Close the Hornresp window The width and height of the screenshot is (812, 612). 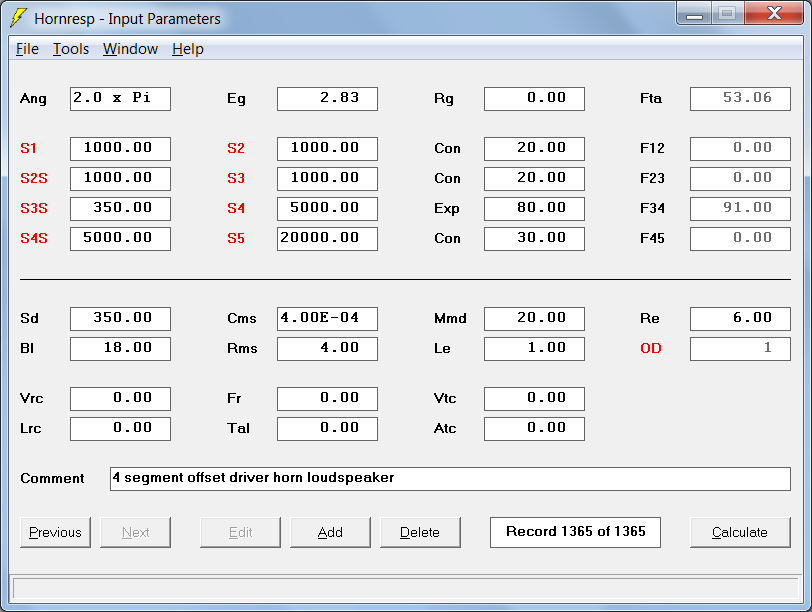pos(774,13)
